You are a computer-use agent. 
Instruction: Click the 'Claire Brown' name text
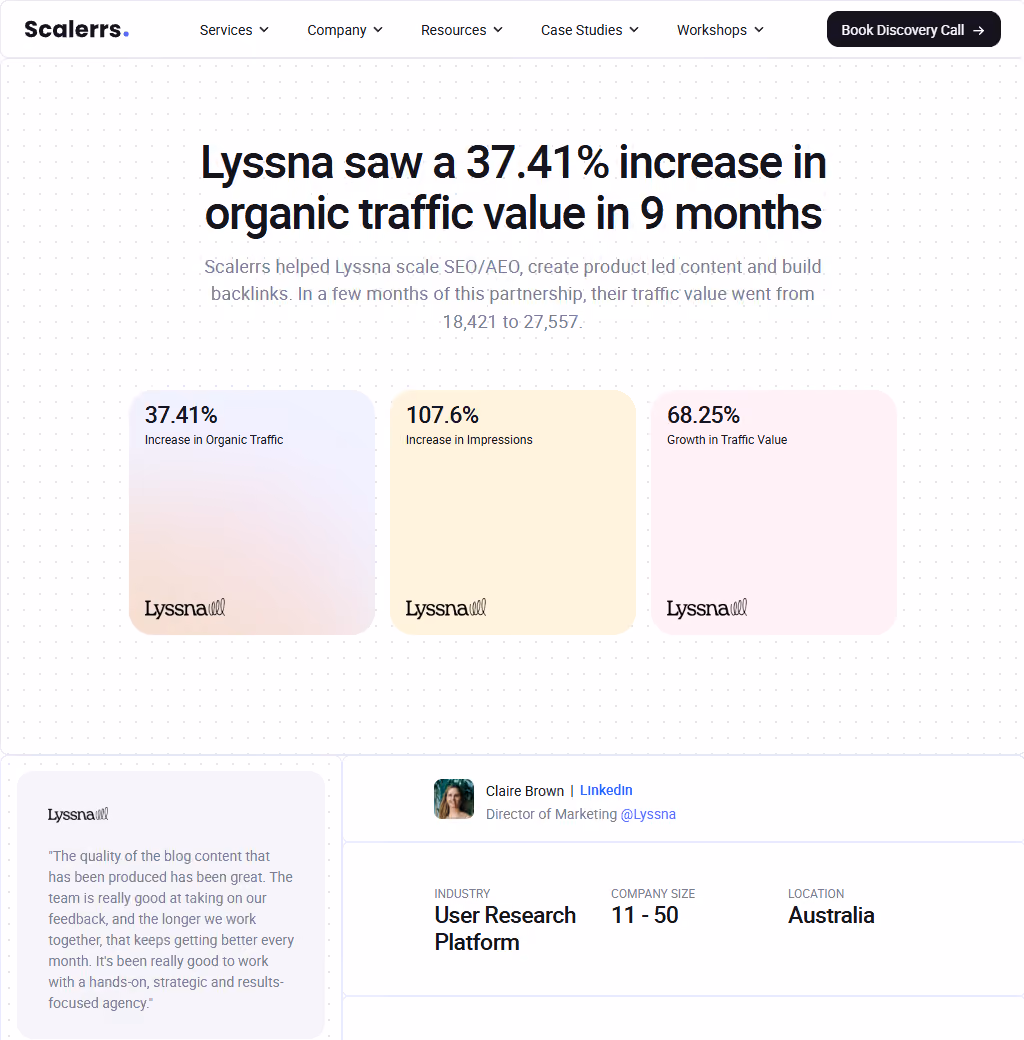[525, 791]
